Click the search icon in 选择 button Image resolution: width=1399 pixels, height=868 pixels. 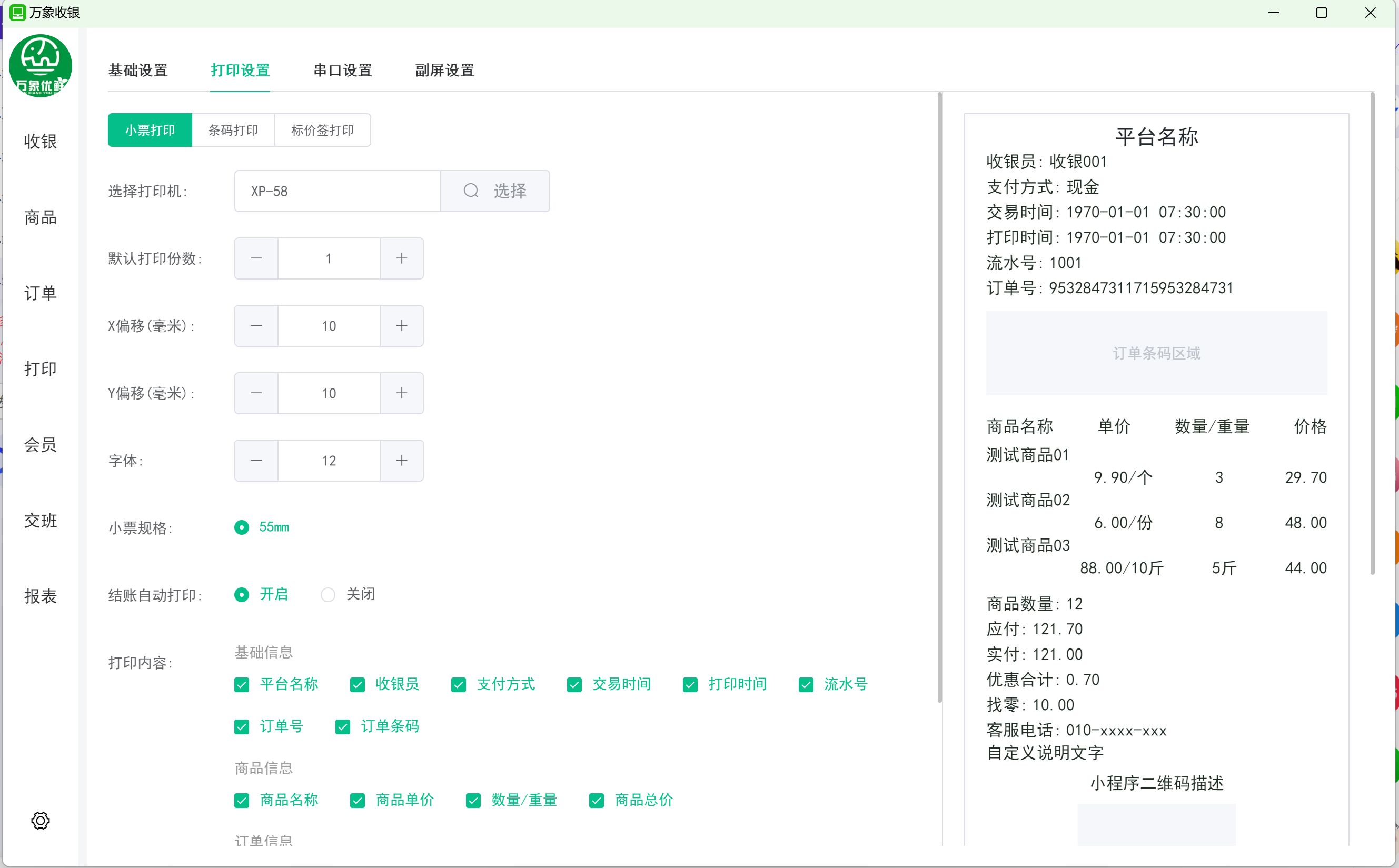[471, 191]
